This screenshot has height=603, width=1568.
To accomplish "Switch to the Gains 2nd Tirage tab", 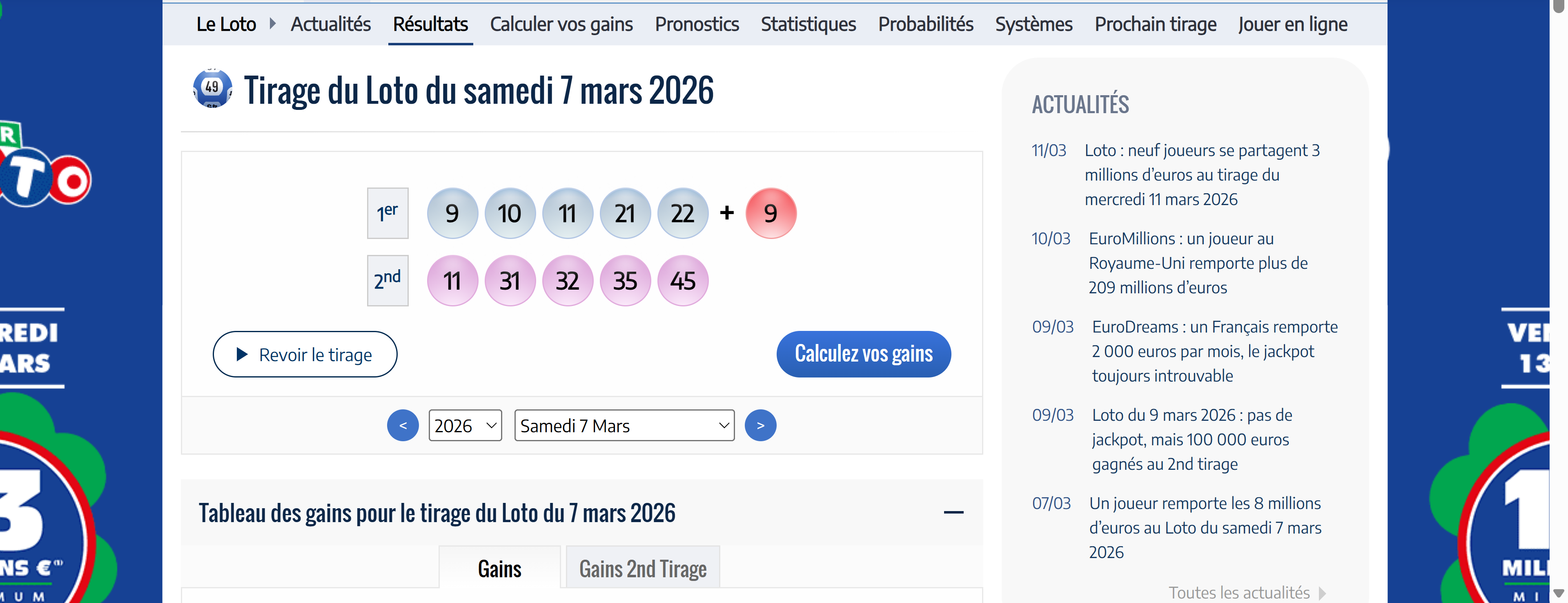I will coord(643,568).
